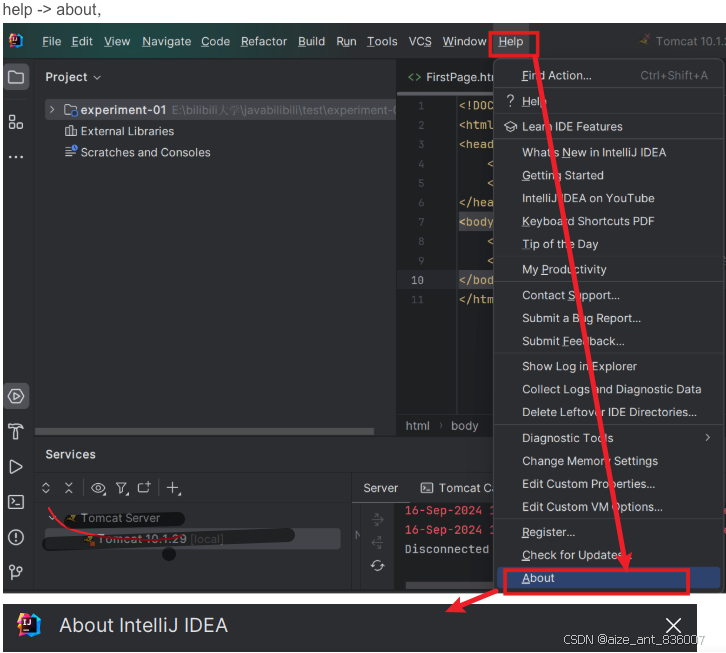
Task: Click the deploy arrow icon beside the server log
Action: pos(377,519)
